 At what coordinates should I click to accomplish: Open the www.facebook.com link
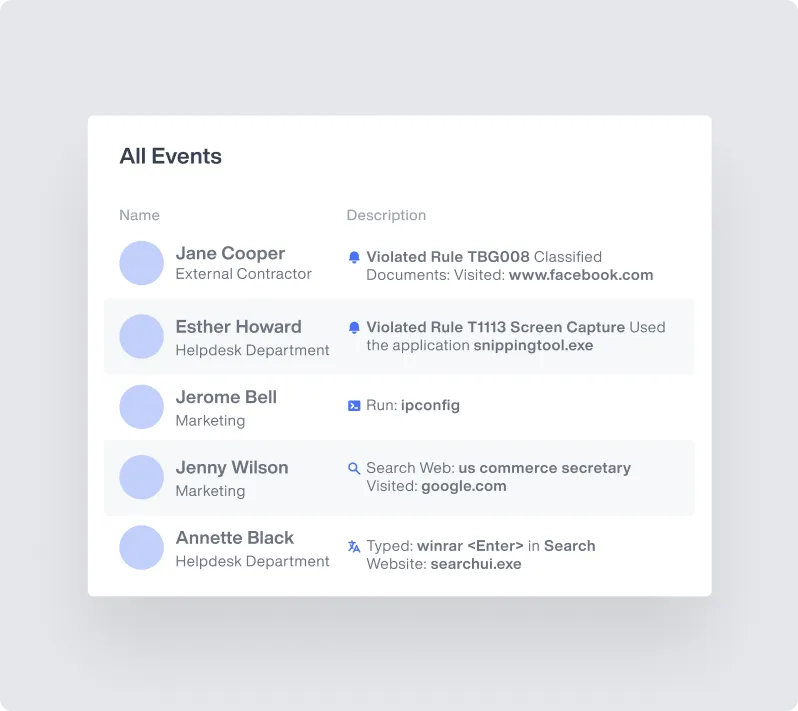pyautogui.click(x=580, y=275)
